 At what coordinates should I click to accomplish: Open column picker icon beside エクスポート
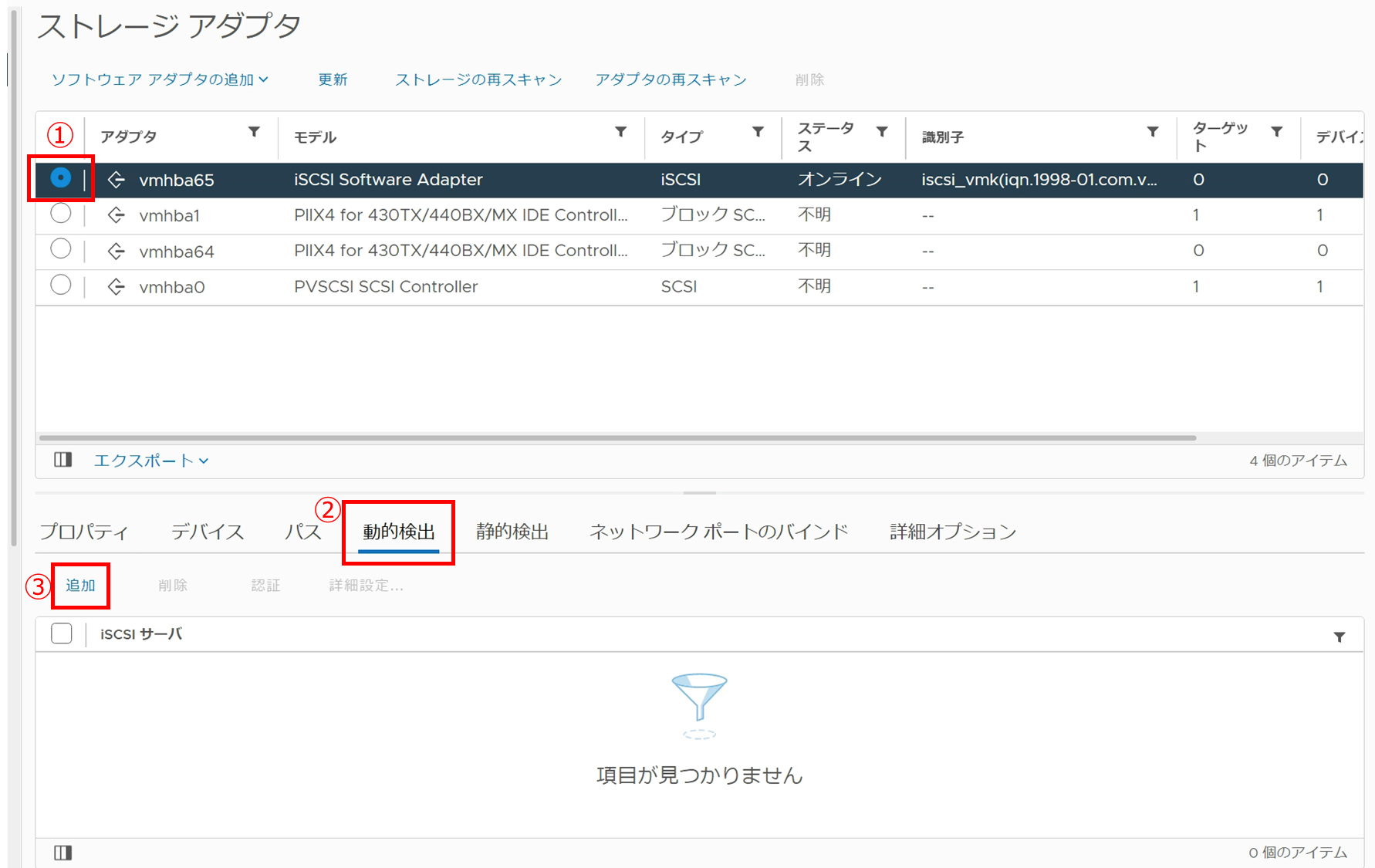[x=63, y=461]
